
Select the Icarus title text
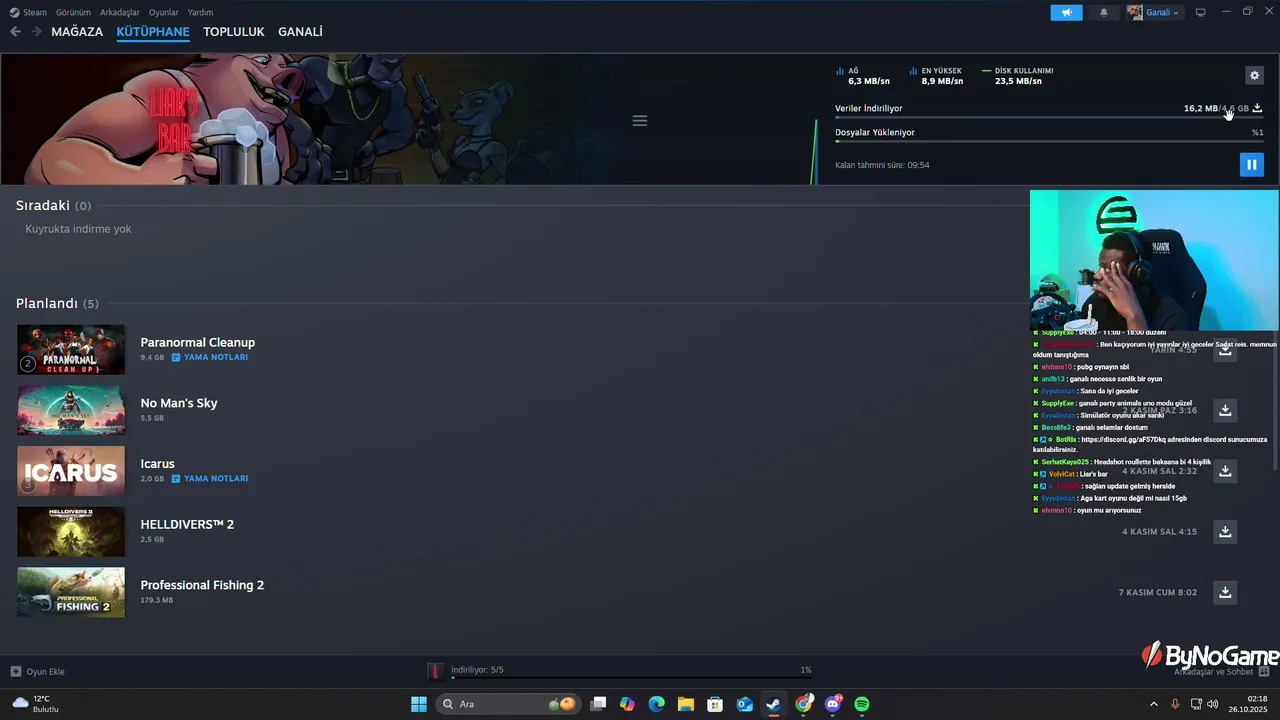coord(158,464)
